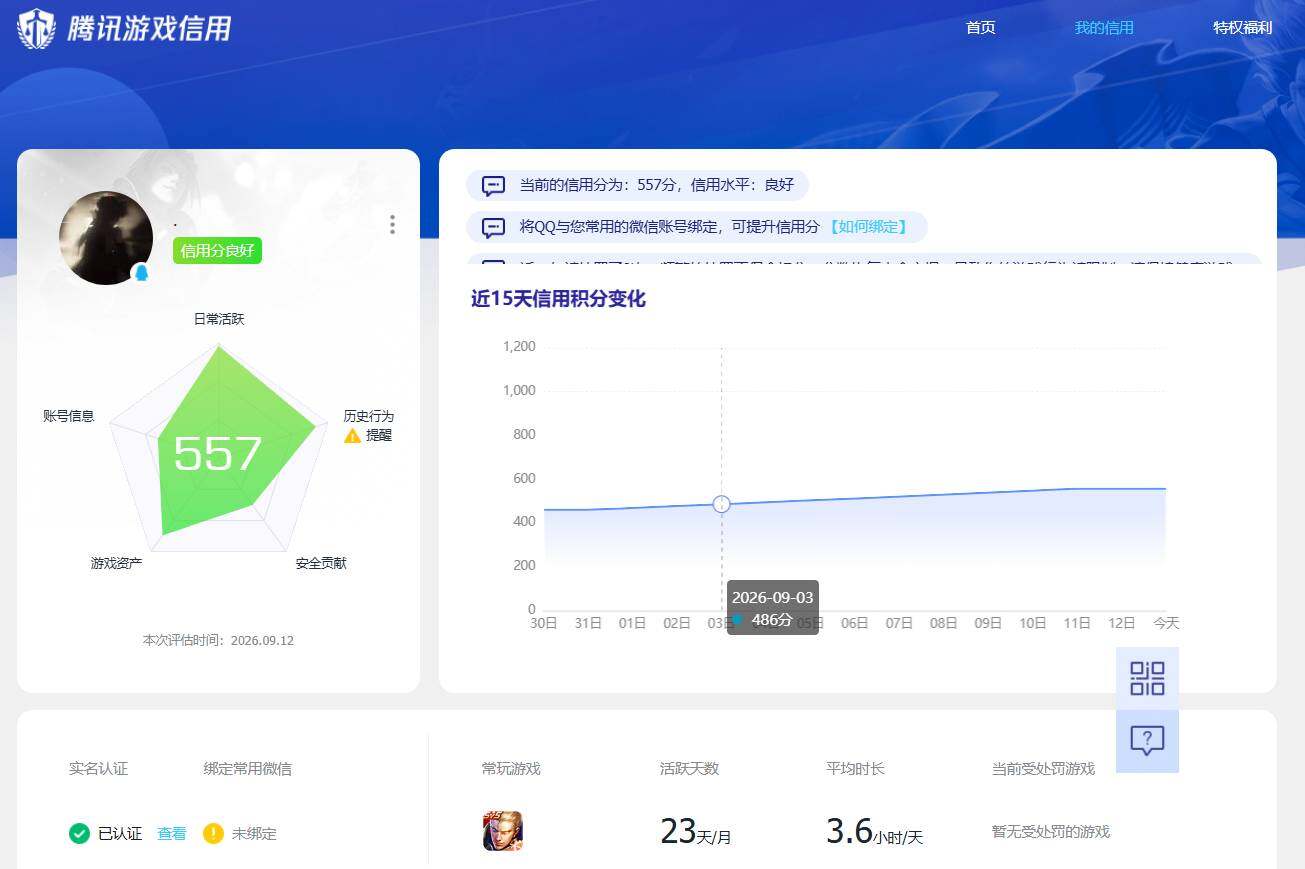
Task: Go to the 首页 nav item
Action: pyautogui.click(x=980, y=27)
